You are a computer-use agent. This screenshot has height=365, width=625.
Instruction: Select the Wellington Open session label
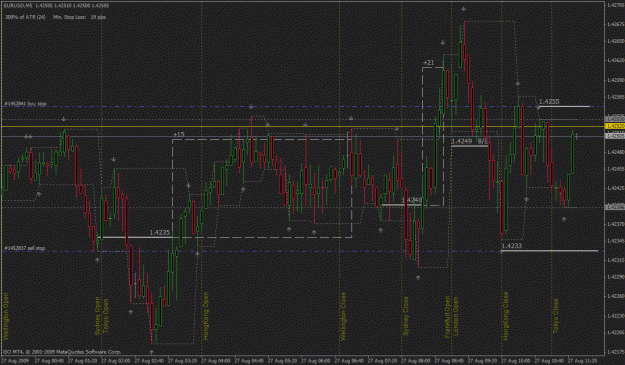click(x=6, y=317)
